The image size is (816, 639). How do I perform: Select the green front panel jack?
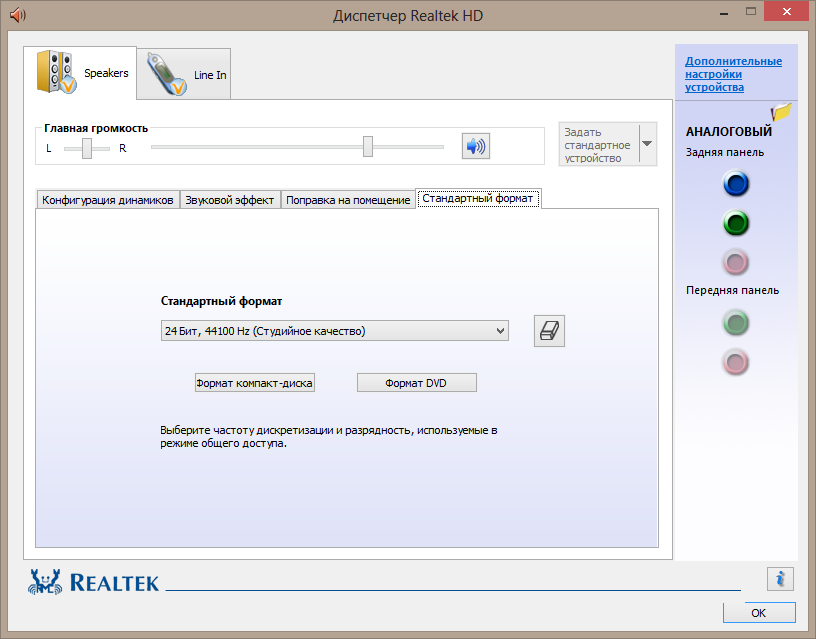(x=735, y=323)
